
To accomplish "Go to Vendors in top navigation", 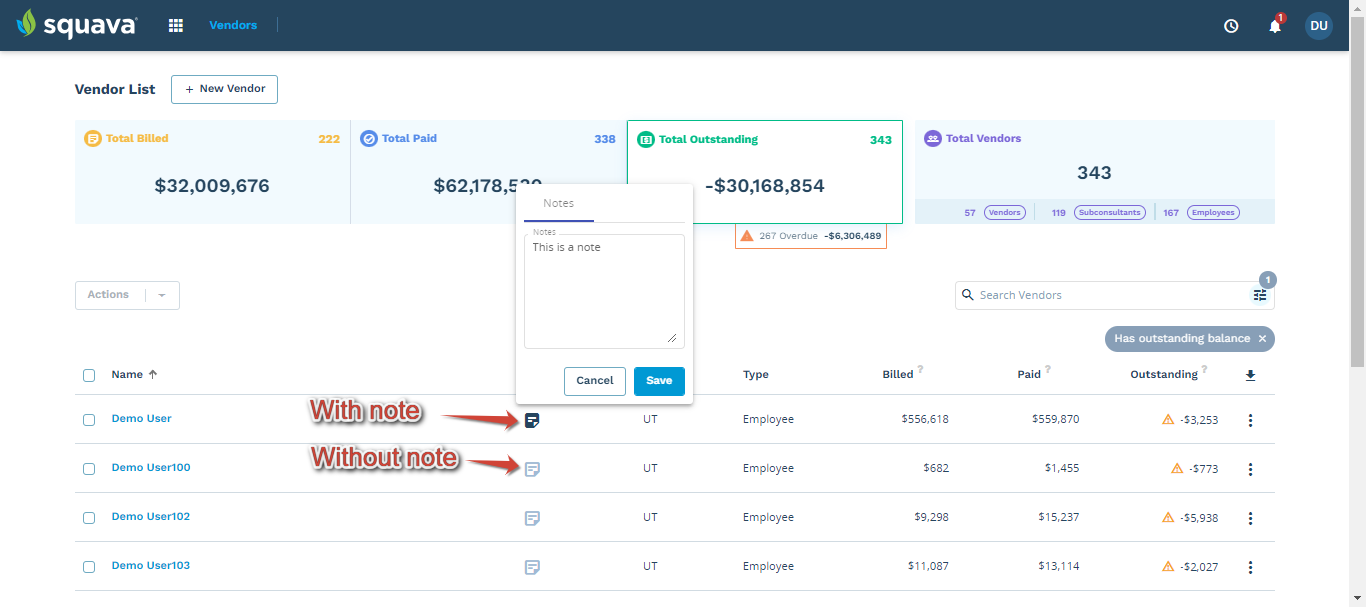I will click(233, 25).
